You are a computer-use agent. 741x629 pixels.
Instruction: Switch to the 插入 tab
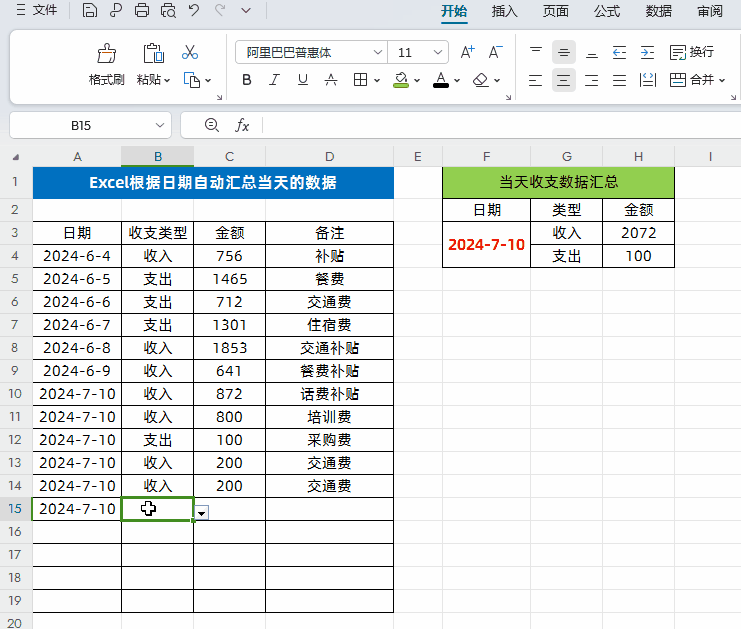coord(505,11)
